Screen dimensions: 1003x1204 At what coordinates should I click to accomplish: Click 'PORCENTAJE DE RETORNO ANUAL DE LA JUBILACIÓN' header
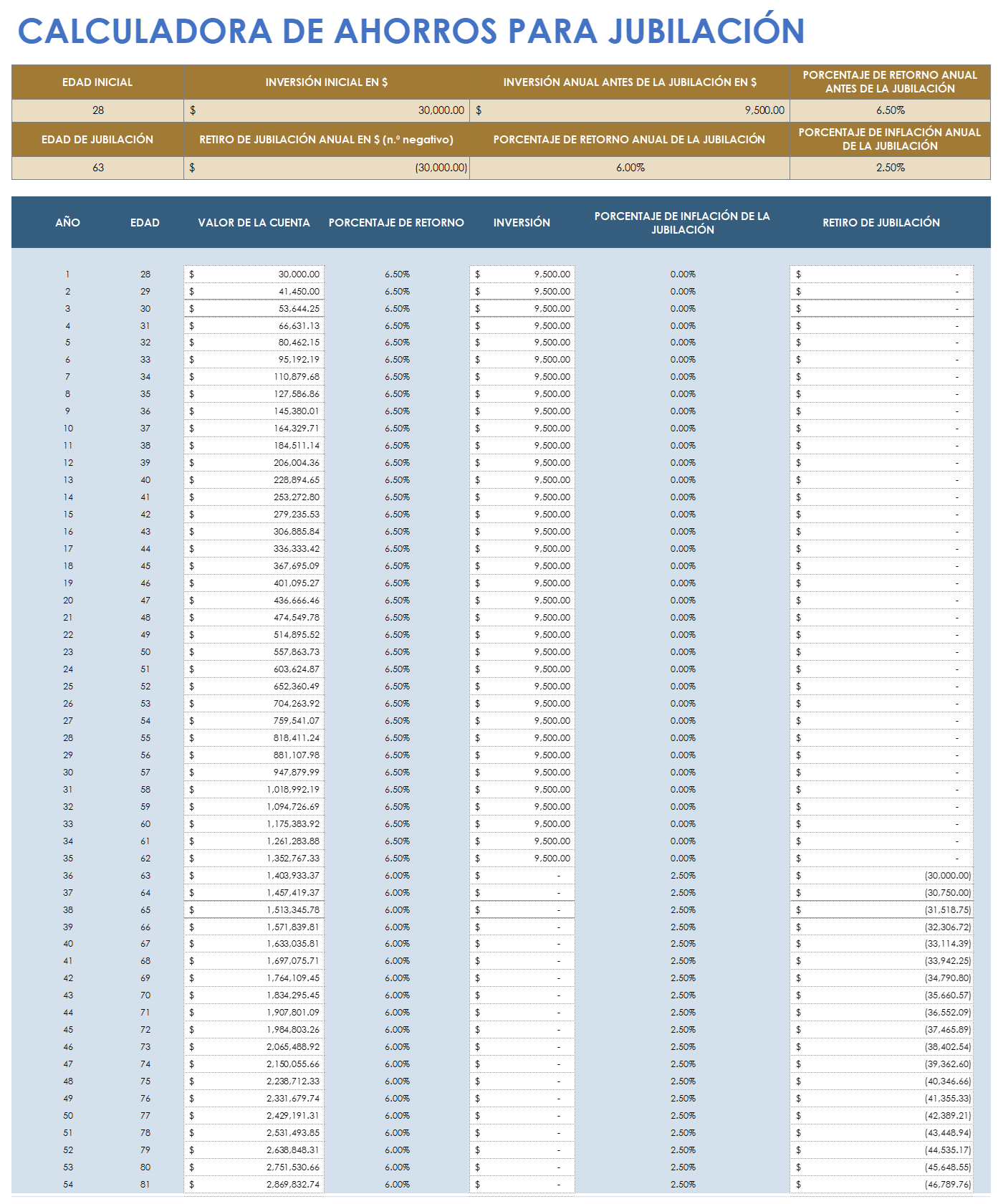(630, 140)
